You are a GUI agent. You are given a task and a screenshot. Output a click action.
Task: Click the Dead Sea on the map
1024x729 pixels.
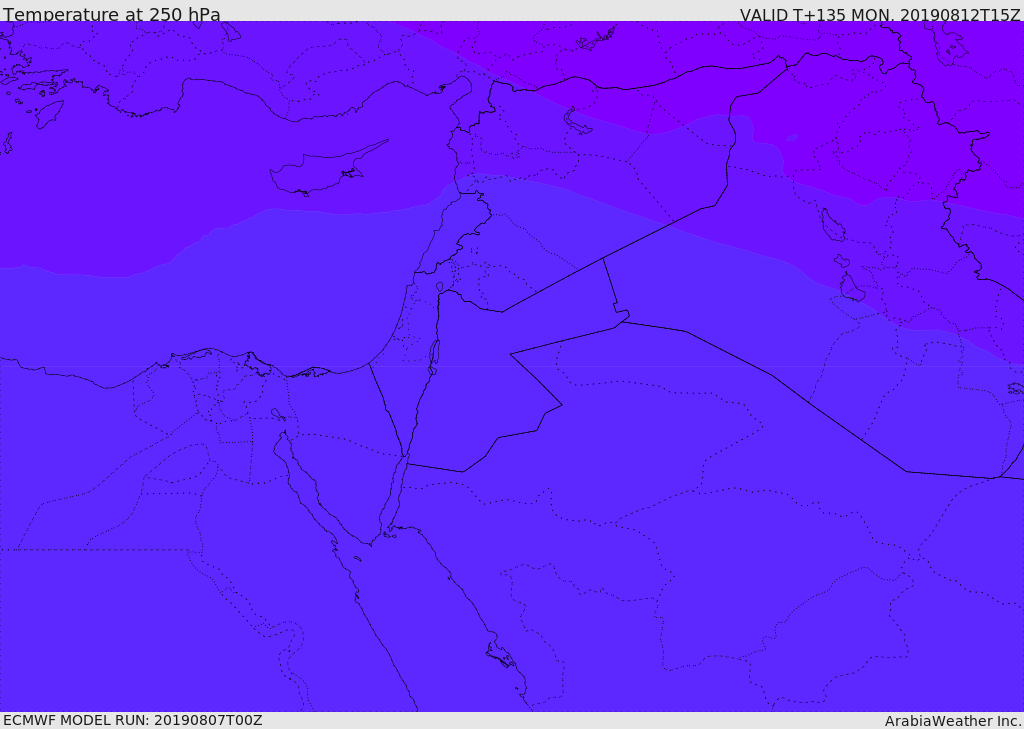(432, 358)
